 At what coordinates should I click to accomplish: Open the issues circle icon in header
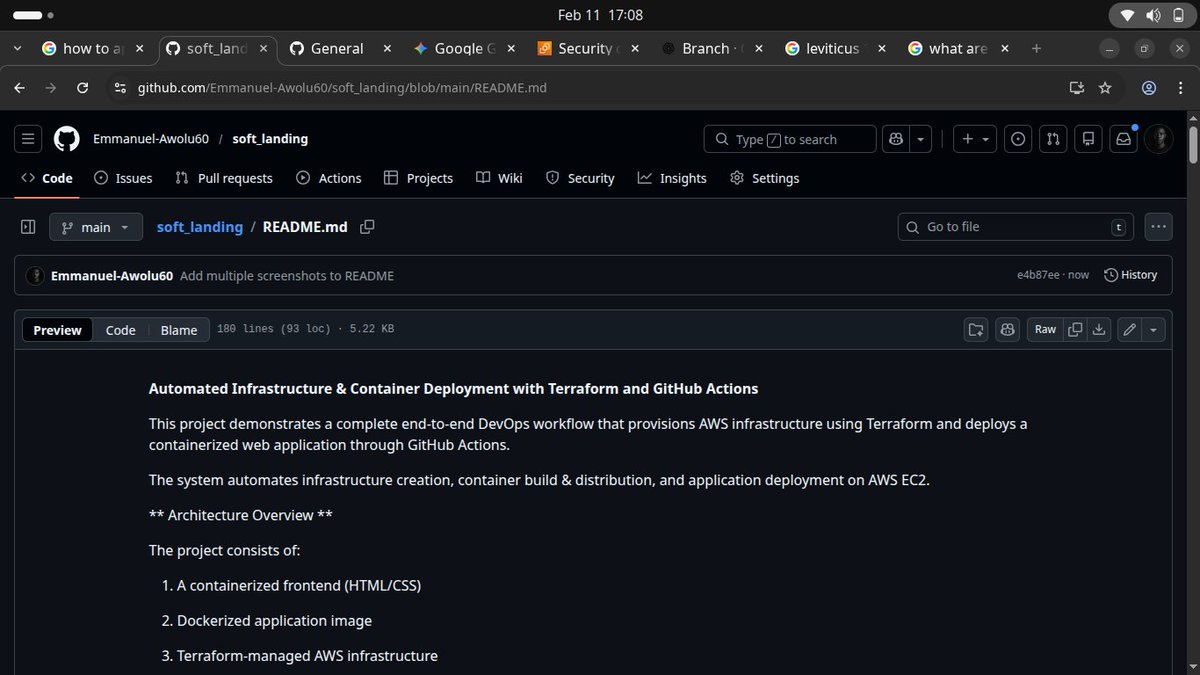[x=1018, y=139]
